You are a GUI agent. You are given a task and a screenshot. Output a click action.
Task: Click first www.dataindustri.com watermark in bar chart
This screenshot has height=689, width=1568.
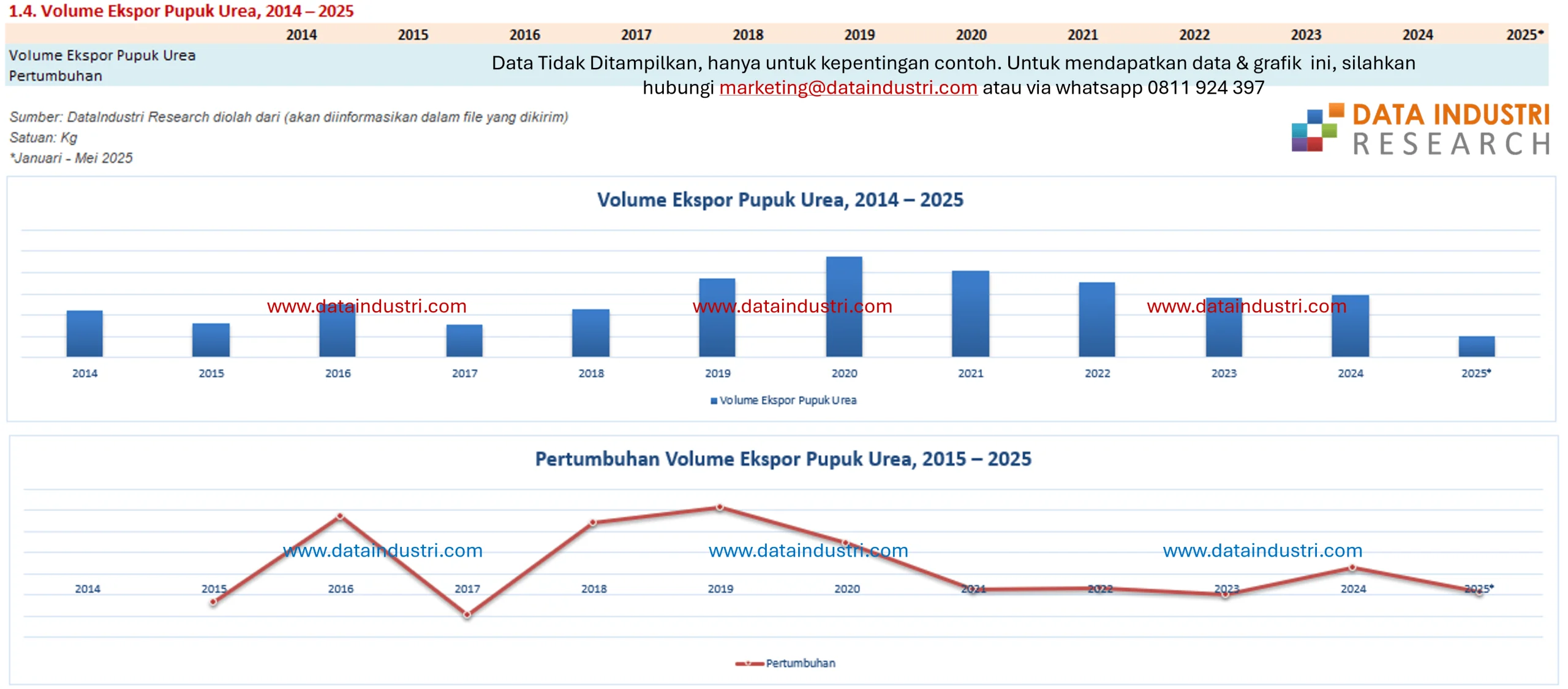click(366, 306)
